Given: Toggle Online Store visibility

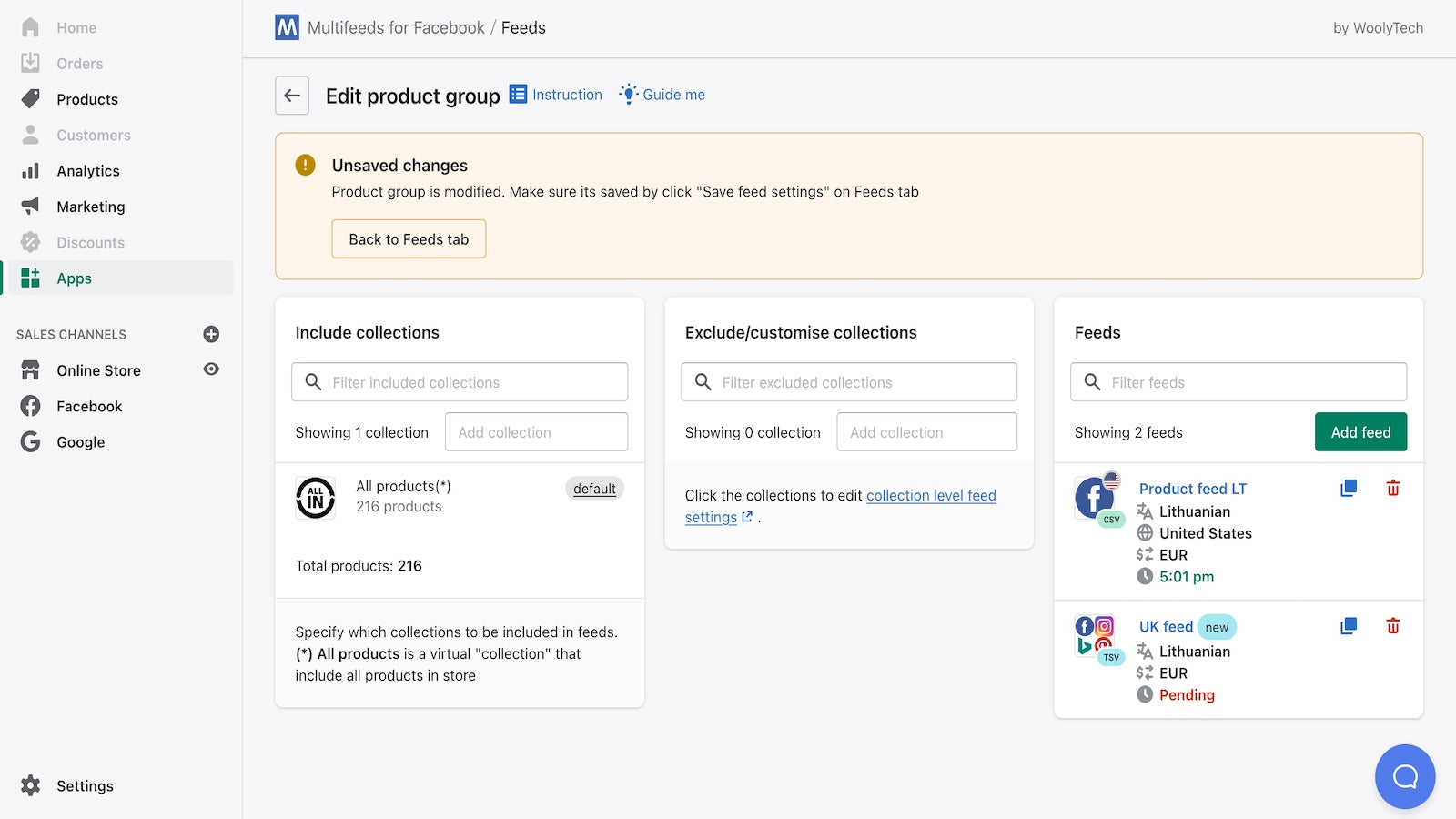Looking at the screenshot, I should coord(210,370).
